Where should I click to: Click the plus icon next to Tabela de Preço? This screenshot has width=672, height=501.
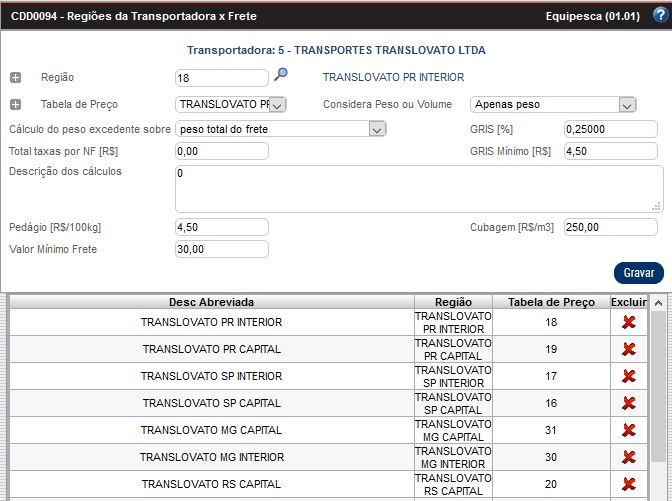tap(15, 105)
